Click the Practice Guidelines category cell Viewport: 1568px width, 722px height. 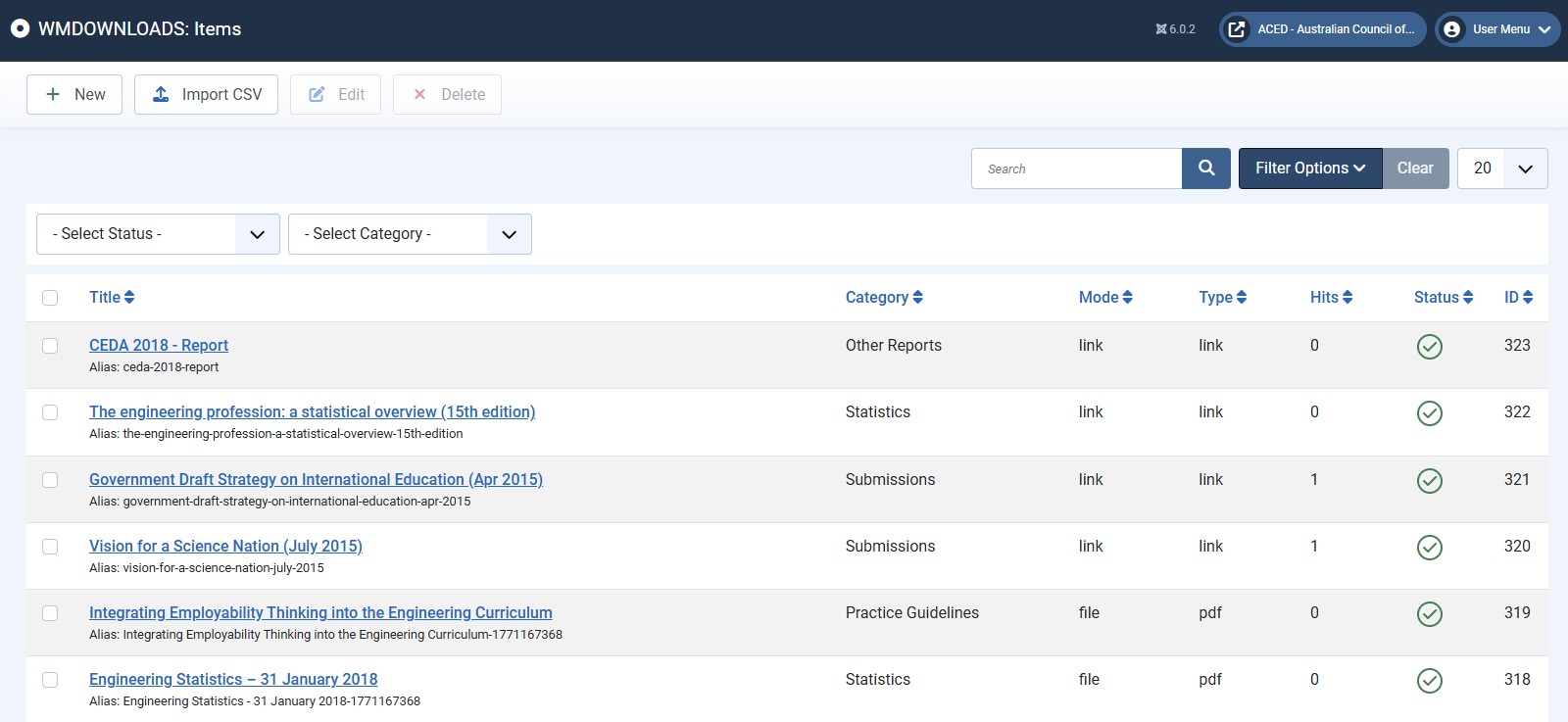point(912,612)
